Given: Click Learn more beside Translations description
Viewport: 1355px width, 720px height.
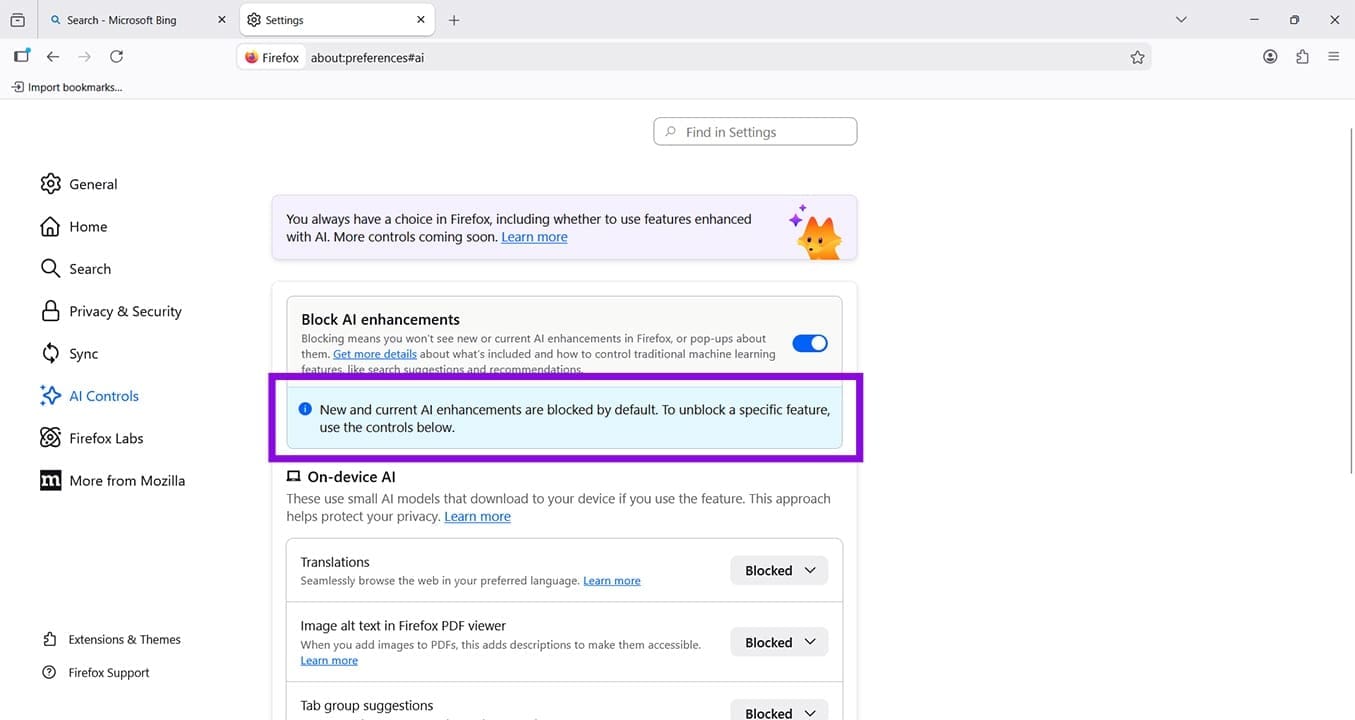Looking at the screenshot, I should 612,581.
